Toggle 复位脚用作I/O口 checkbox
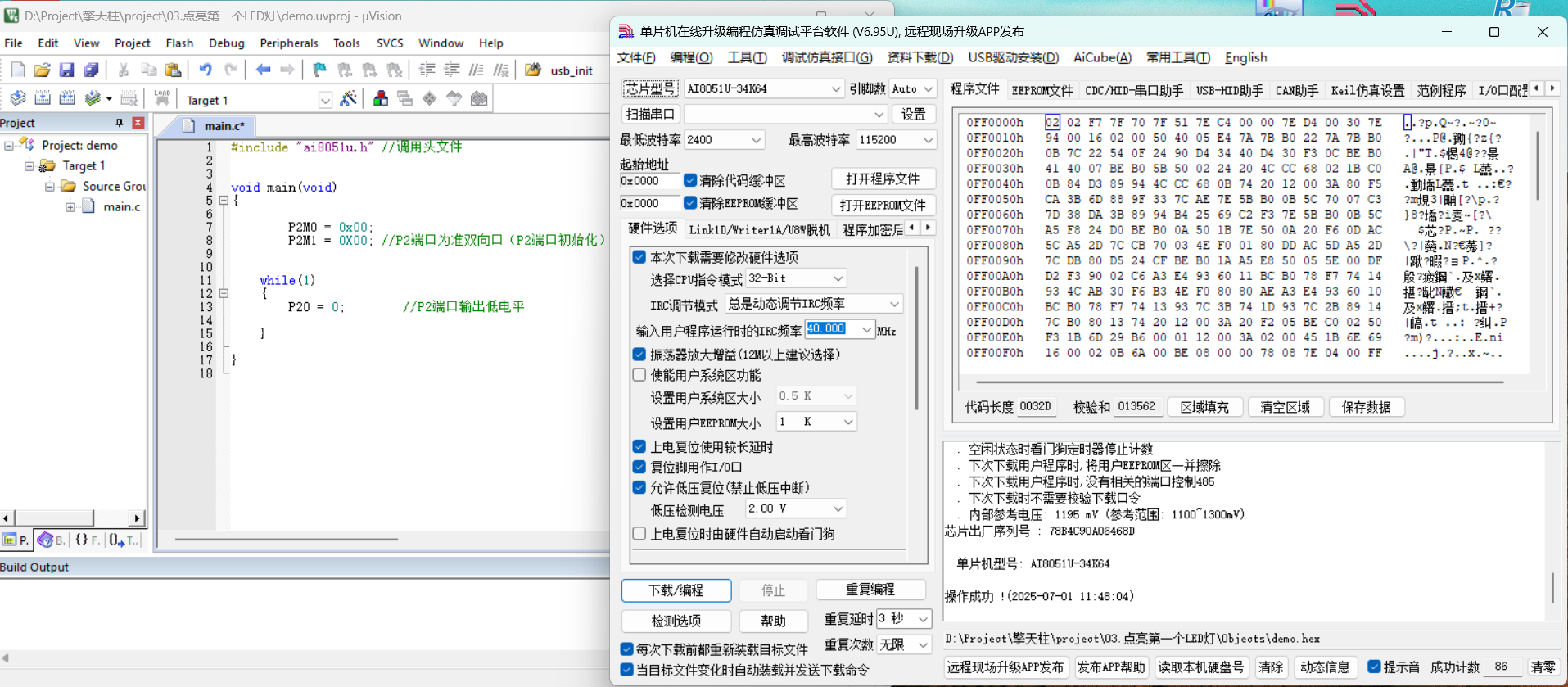This screenshot has width=1568, height=687. pyautogui.click(x=639, y=468)
